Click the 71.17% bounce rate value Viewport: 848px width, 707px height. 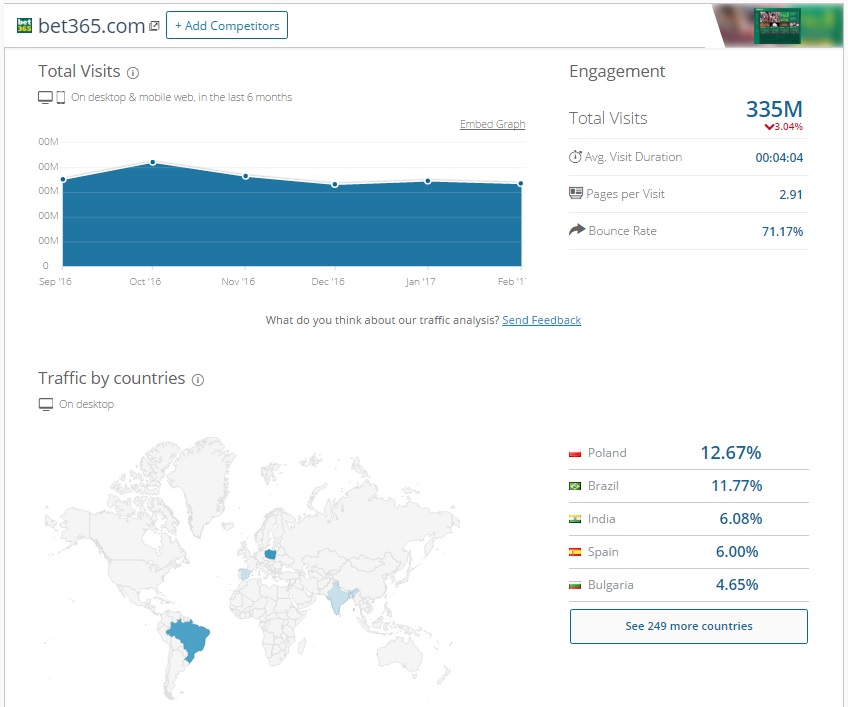(783, 232)
